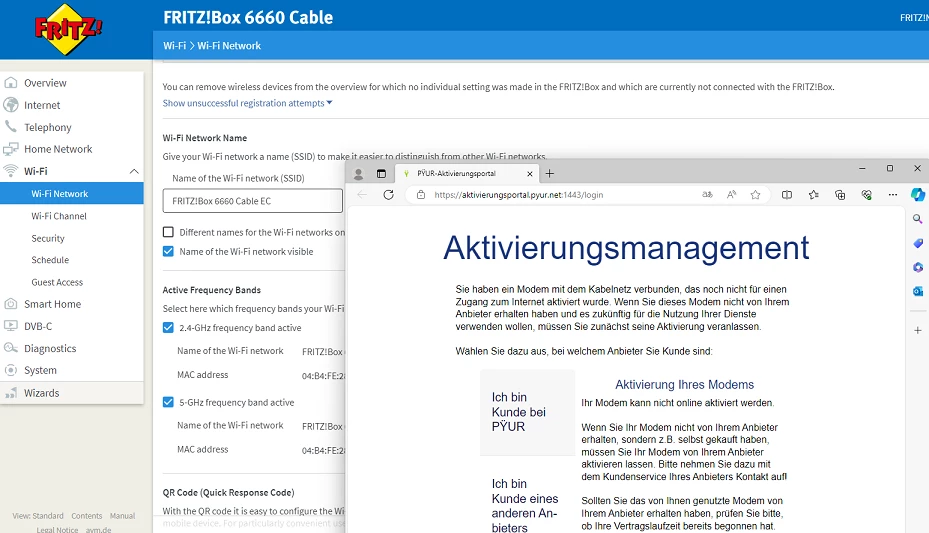Expand Show unsuccessful registration attempts

pyautogui.click(x=248, y=103)
